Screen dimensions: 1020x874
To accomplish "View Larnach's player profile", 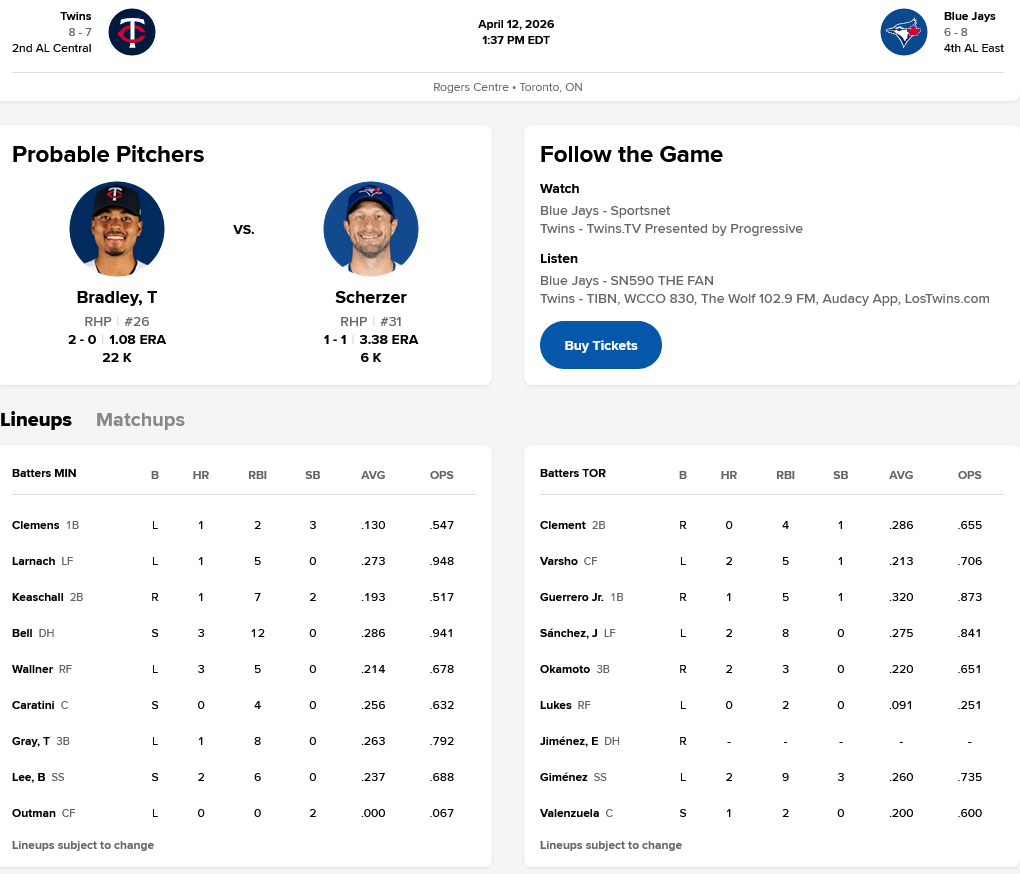I will 33,561.
